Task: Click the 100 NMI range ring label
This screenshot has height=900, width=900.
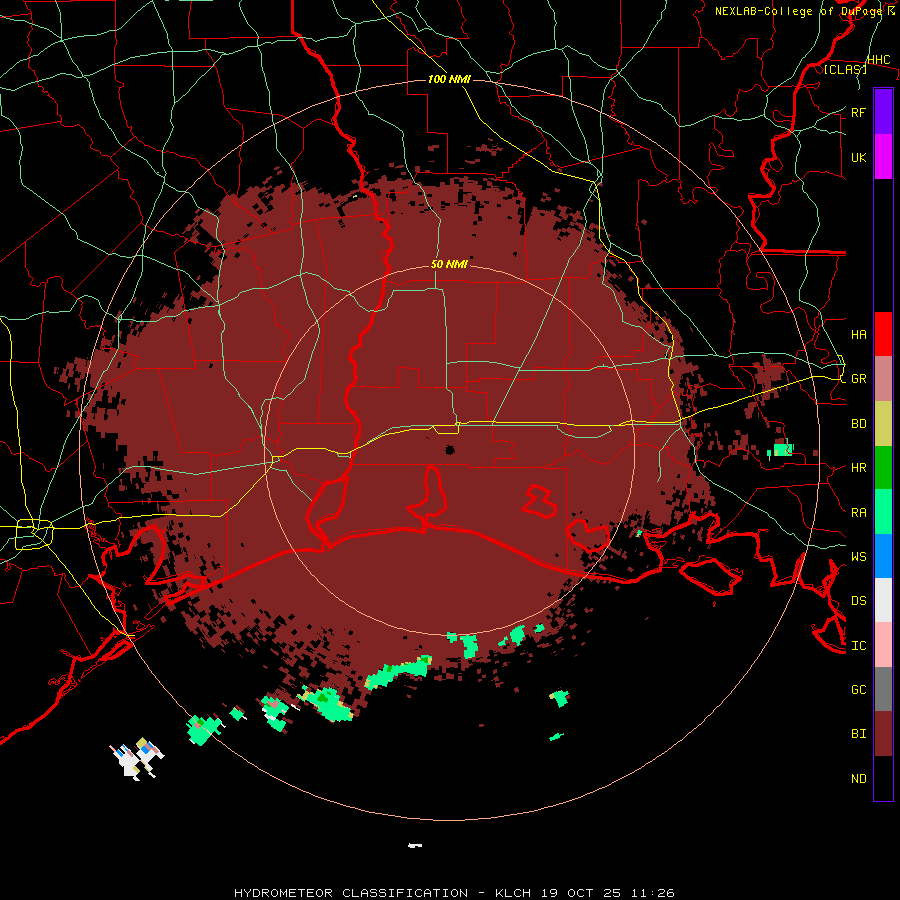Action: (449, 79)
